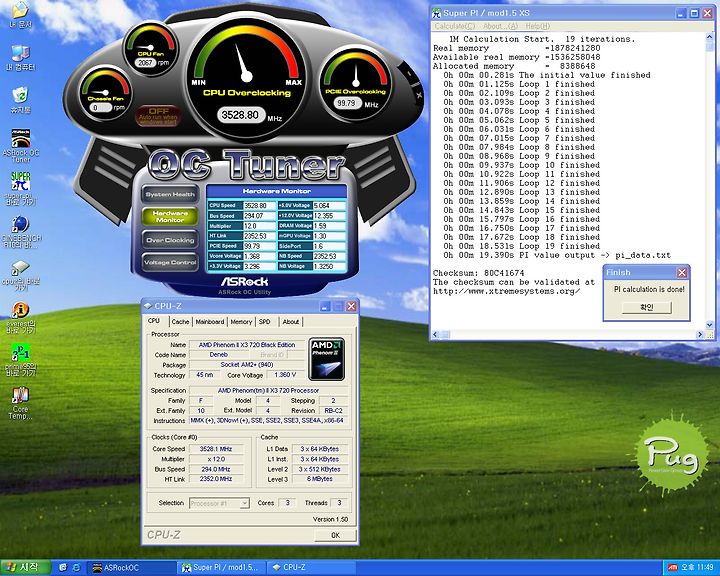This screenshot has width=720, height=576.
Task: Open the Calculate menu in Super PI
Action: tap(455, 26)
